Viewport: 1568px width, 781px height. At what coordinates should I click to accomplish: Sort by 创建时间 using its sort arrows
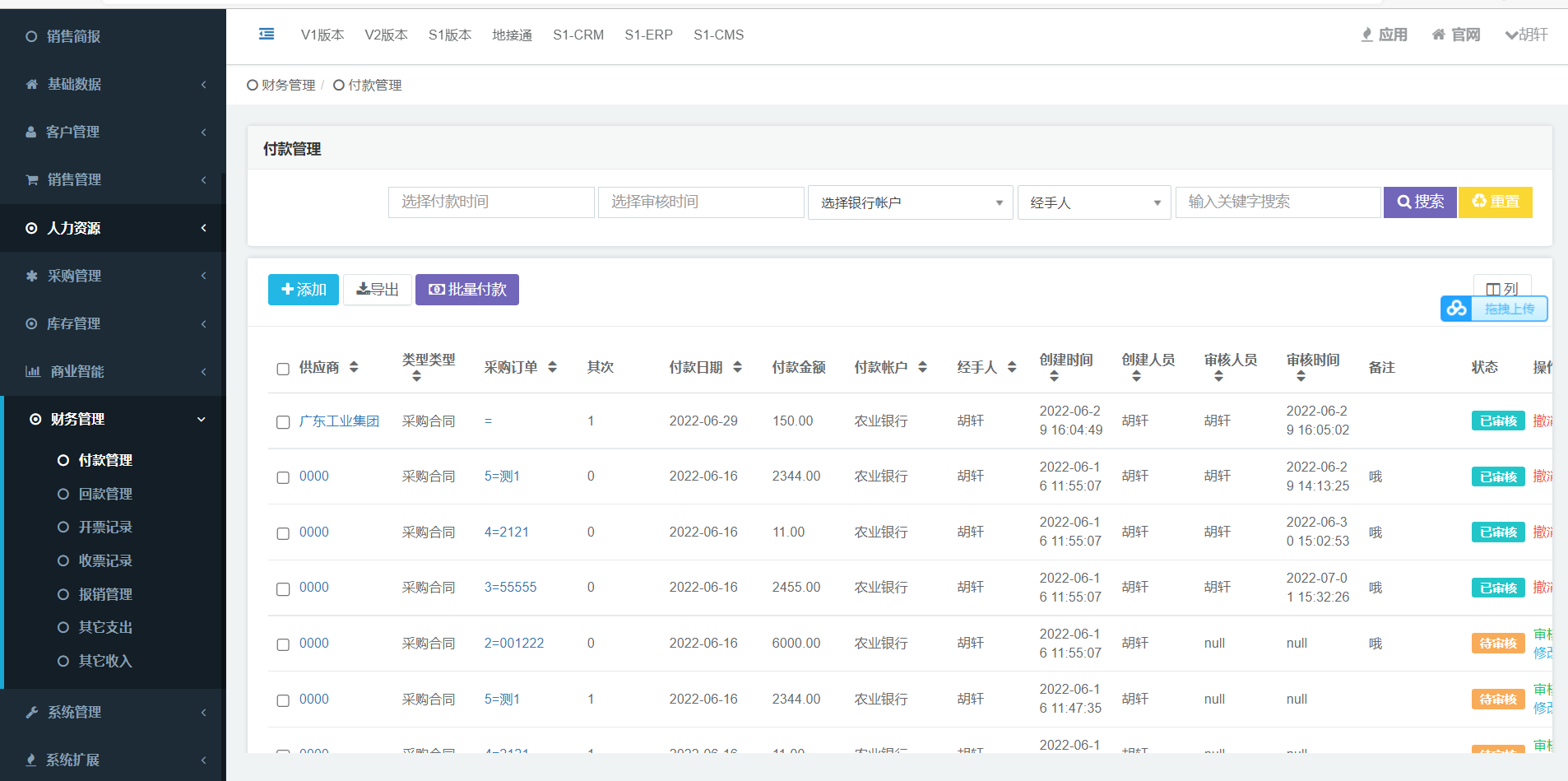click(x=1054, y=376)
